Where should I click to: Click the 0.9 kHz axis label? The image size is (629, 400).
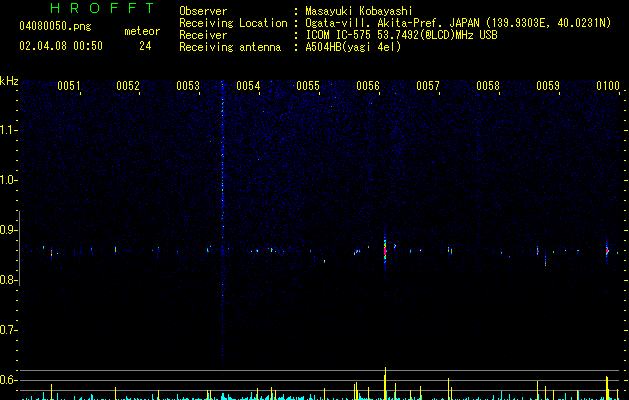(x=9, y=230)
